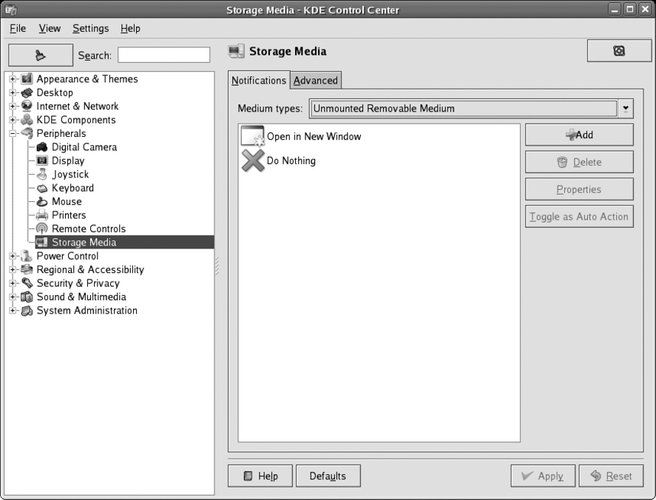Image resolution: width=656 pixels, height=500 pixels.
Task: Collapse the Peripherals tree node
Action: [x=13, y=133]
